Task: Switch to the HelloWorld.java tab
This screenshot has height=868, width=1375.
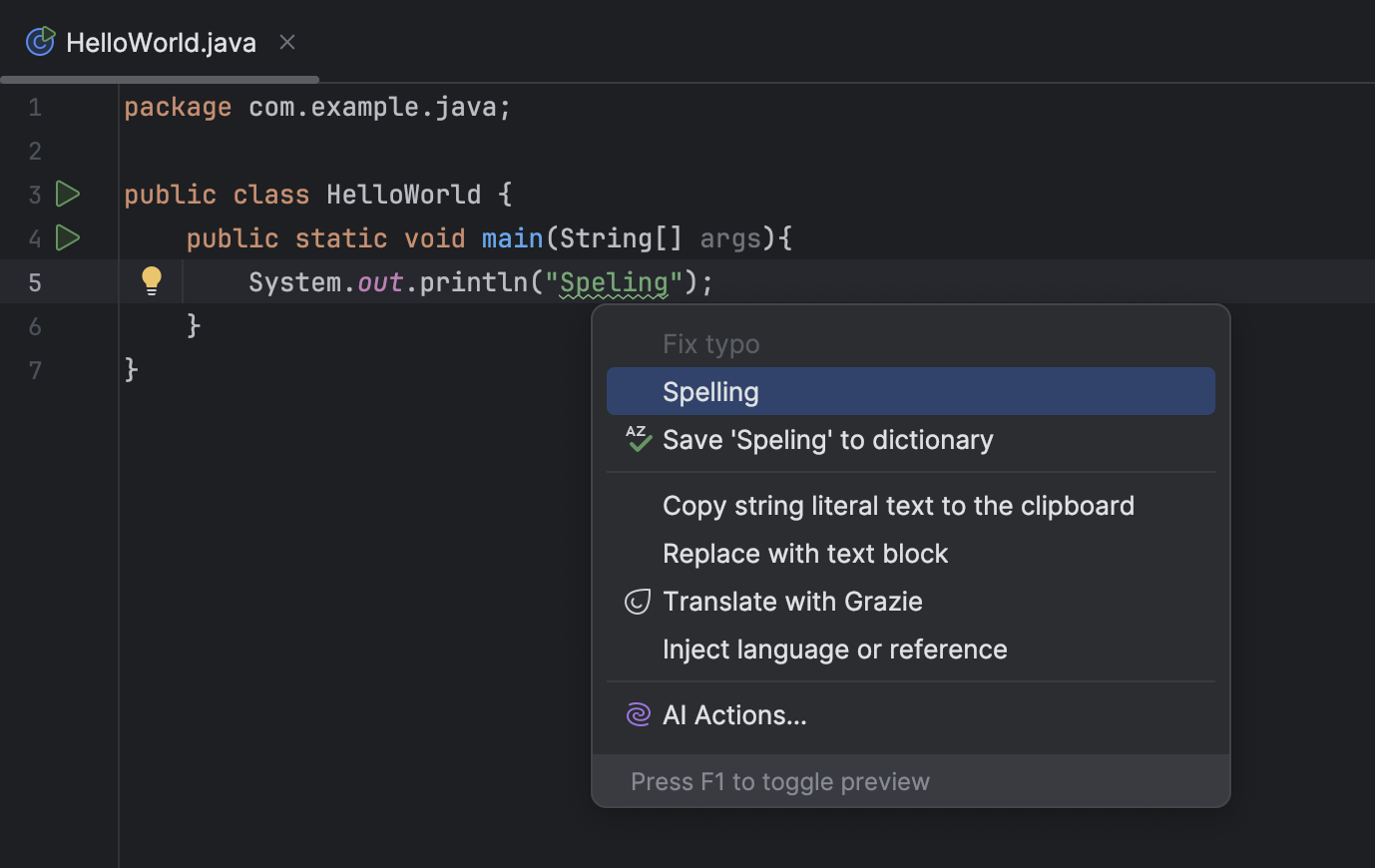Action: 160,41
